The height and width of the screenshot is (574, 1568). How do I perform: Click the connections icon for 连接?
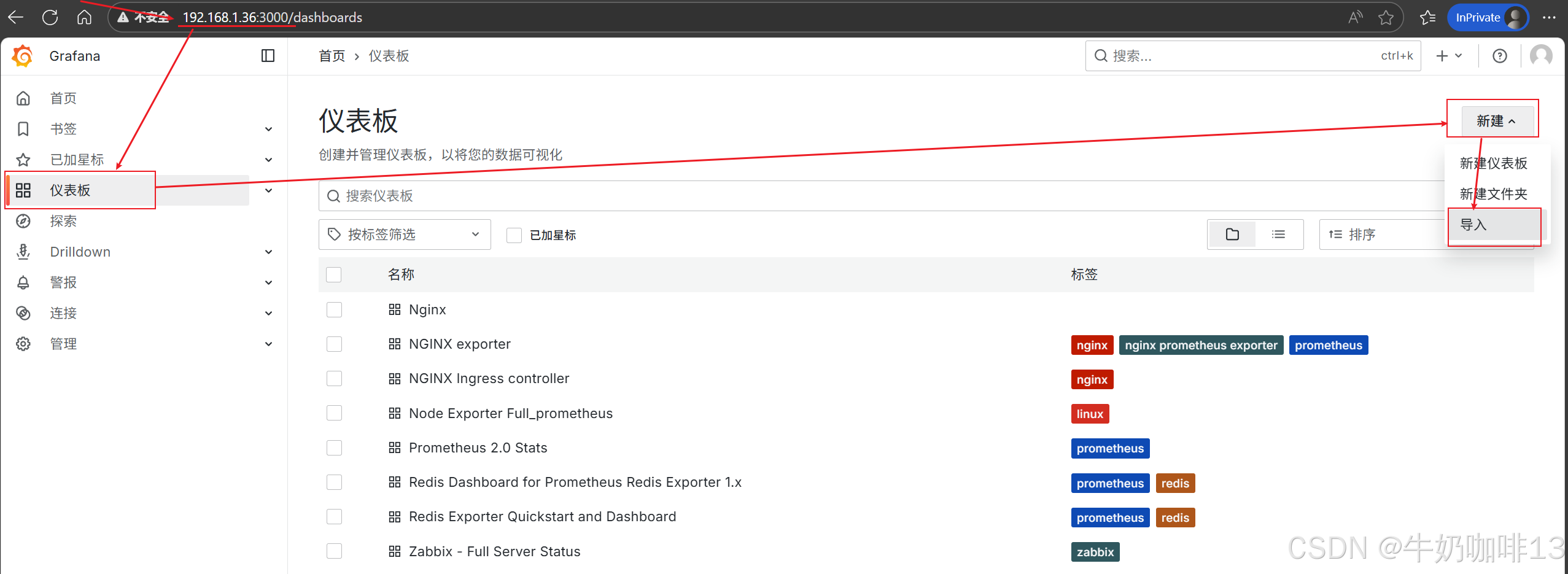[23, 313]
